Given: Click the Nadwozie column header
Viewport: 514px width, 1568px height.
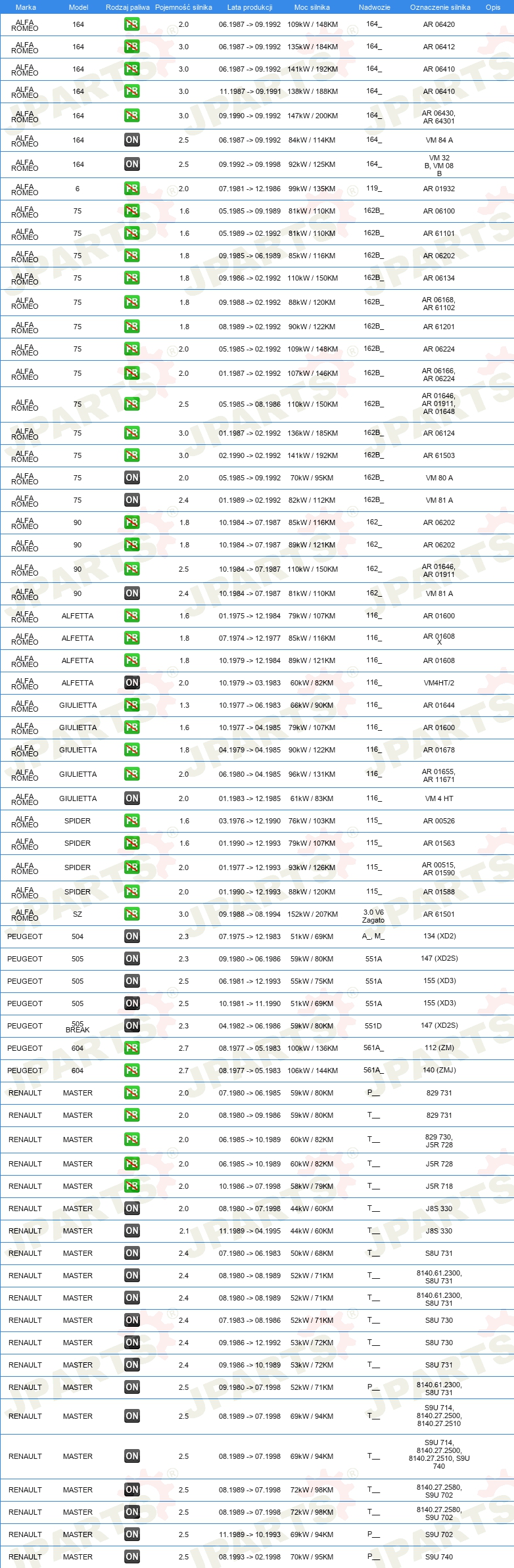Looking at the screenshot, I should pyautogui.click(x=375, y=7).
